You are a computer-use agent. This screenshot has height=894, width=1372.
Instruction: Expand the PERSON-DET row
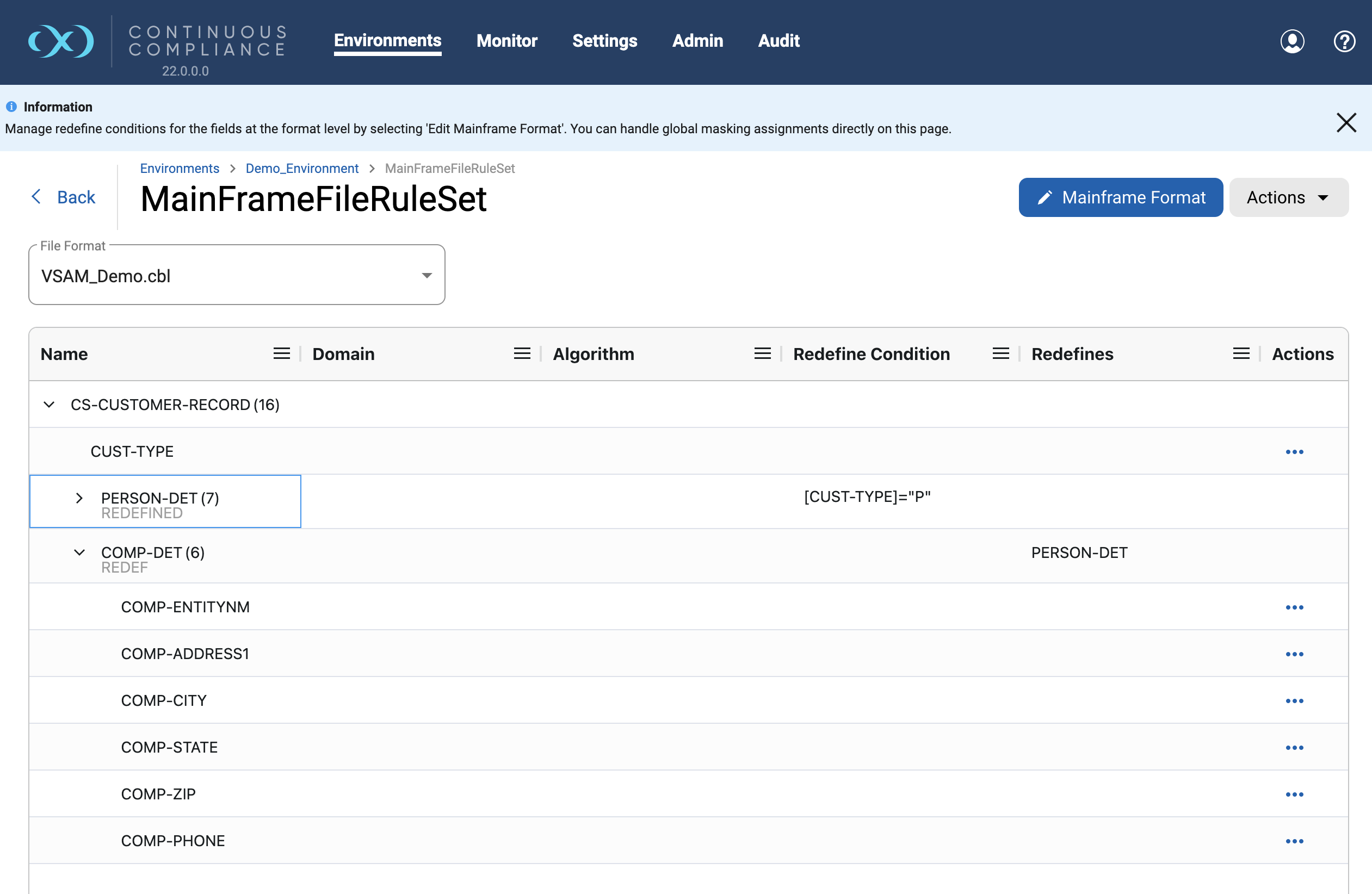[79, 498]
